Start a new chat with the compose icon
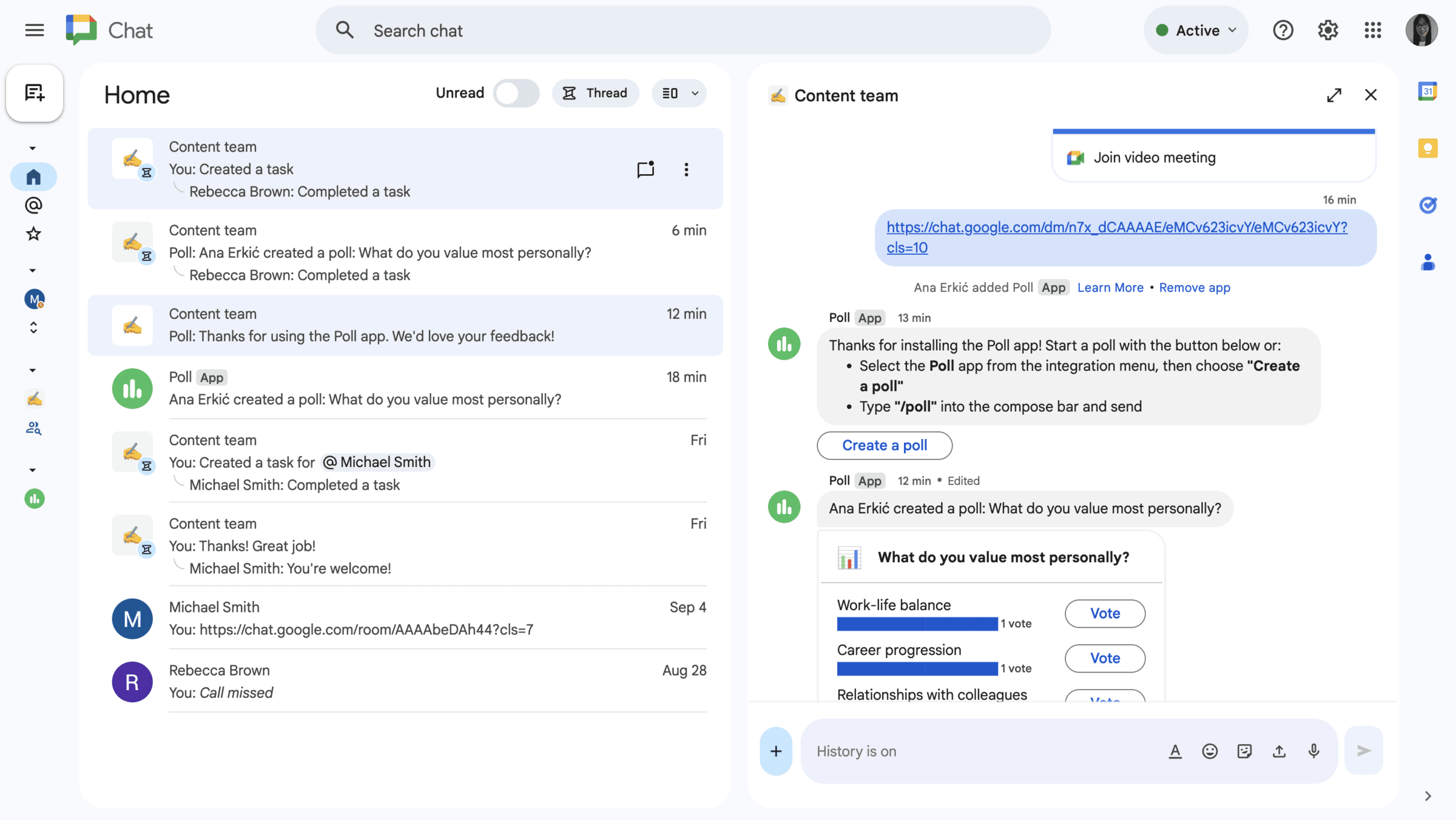The image size is (1456, 820). [x=34, y=93]
